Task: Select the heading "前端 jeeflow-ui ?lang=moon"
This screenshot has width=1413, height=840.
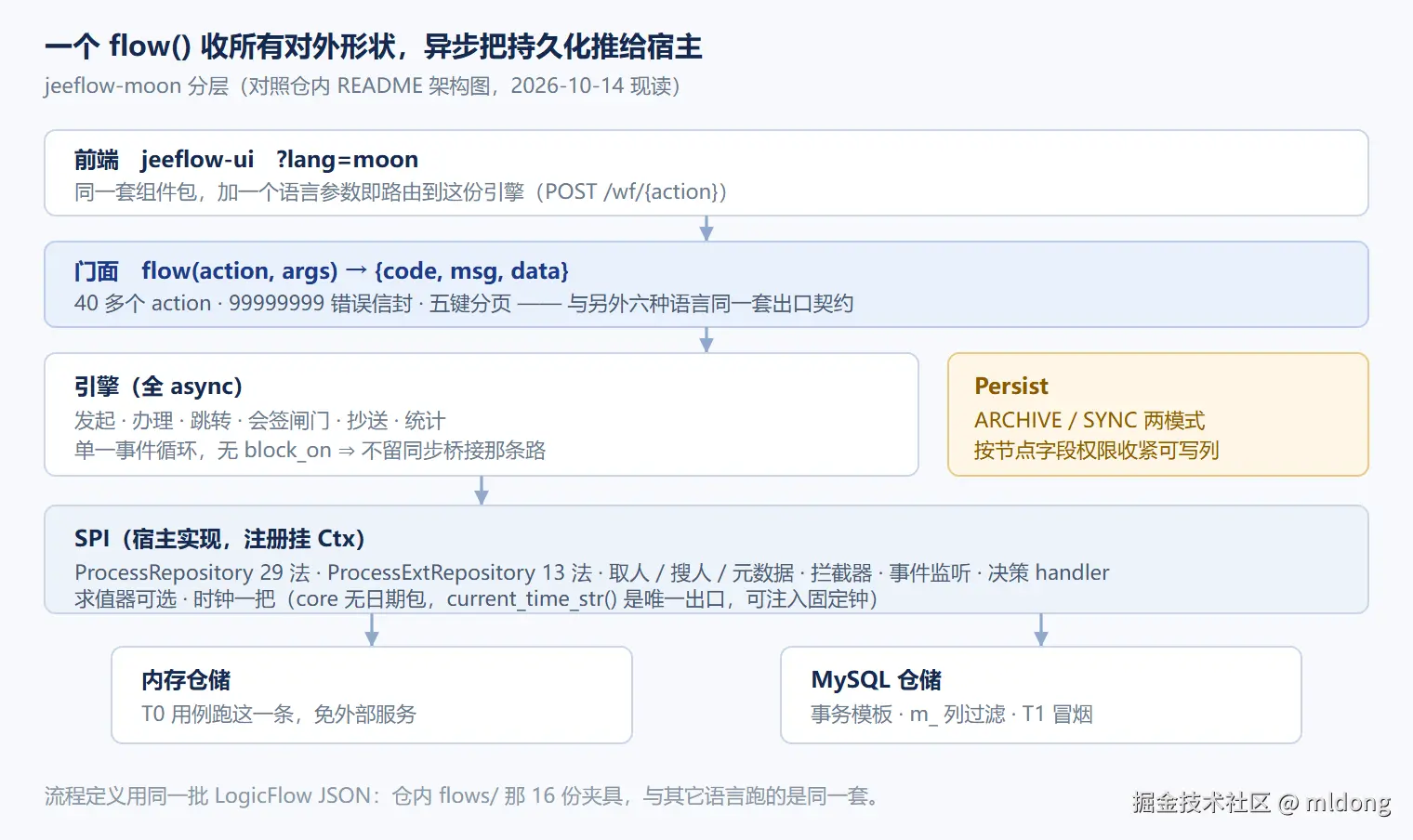Action: point(246,160)
